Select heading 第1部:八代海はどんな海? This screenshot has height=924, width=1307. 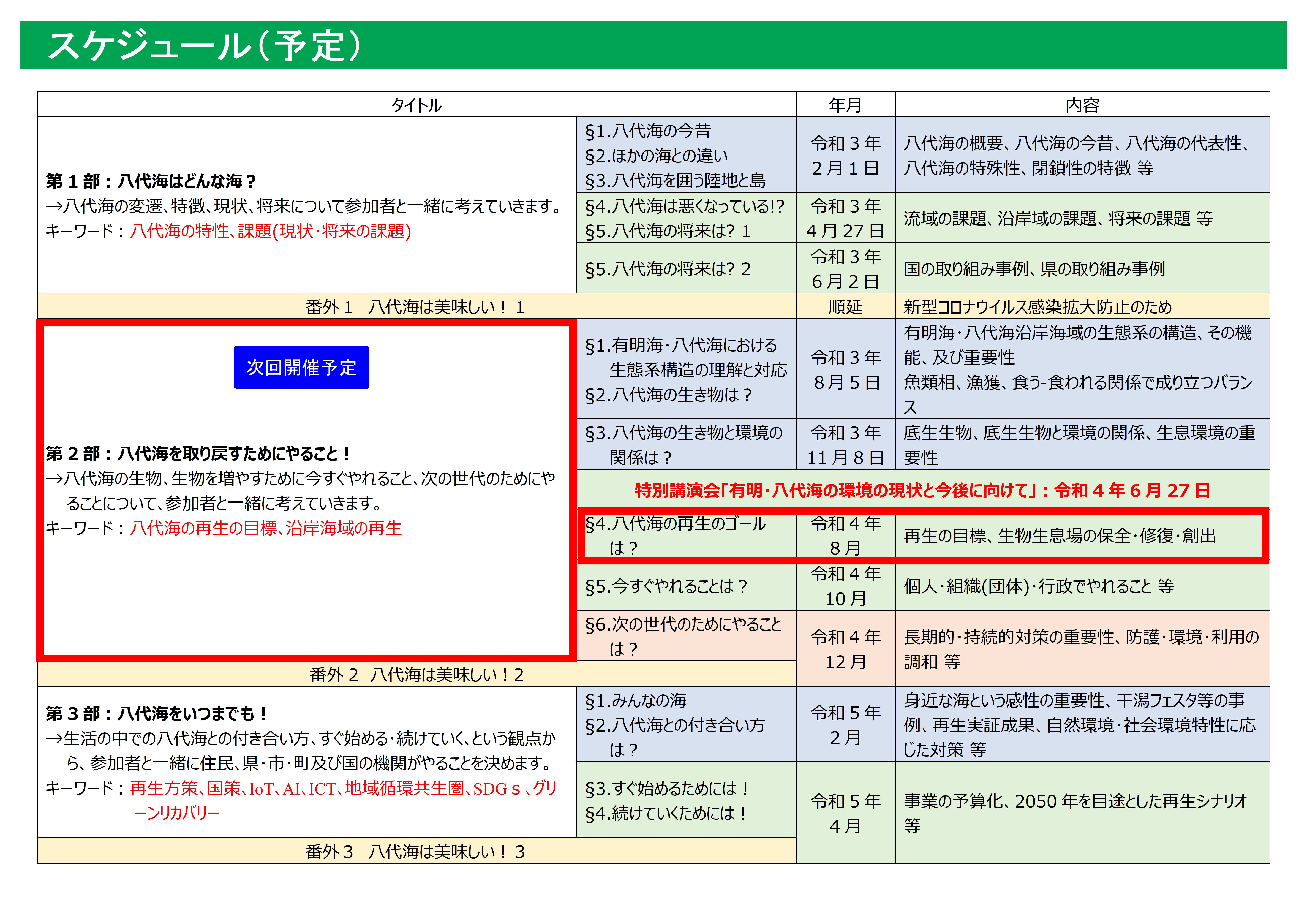pos(151,182)
